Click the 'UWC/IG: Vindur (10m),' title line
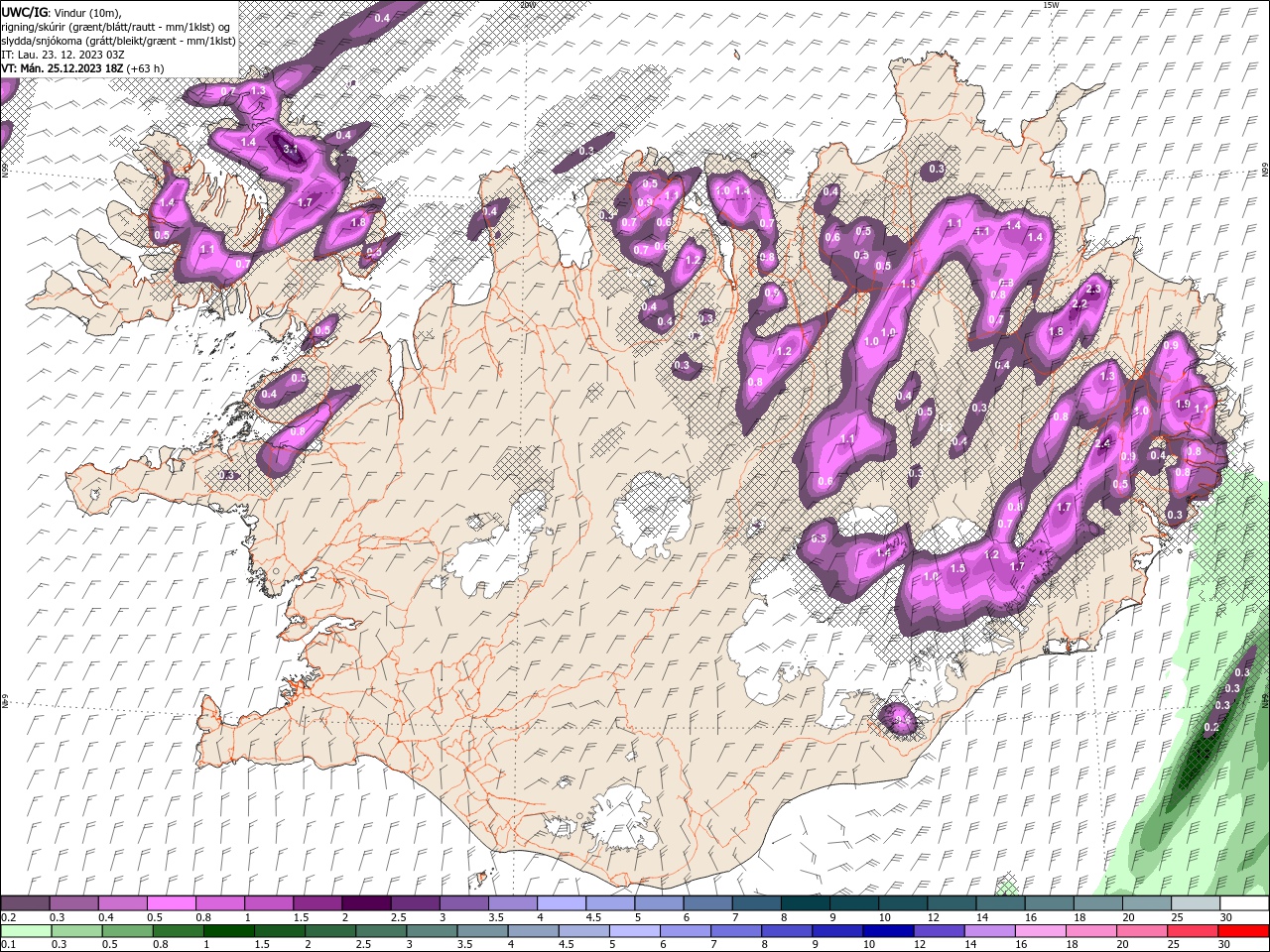Screen dimensions: 1270x952 62,12
